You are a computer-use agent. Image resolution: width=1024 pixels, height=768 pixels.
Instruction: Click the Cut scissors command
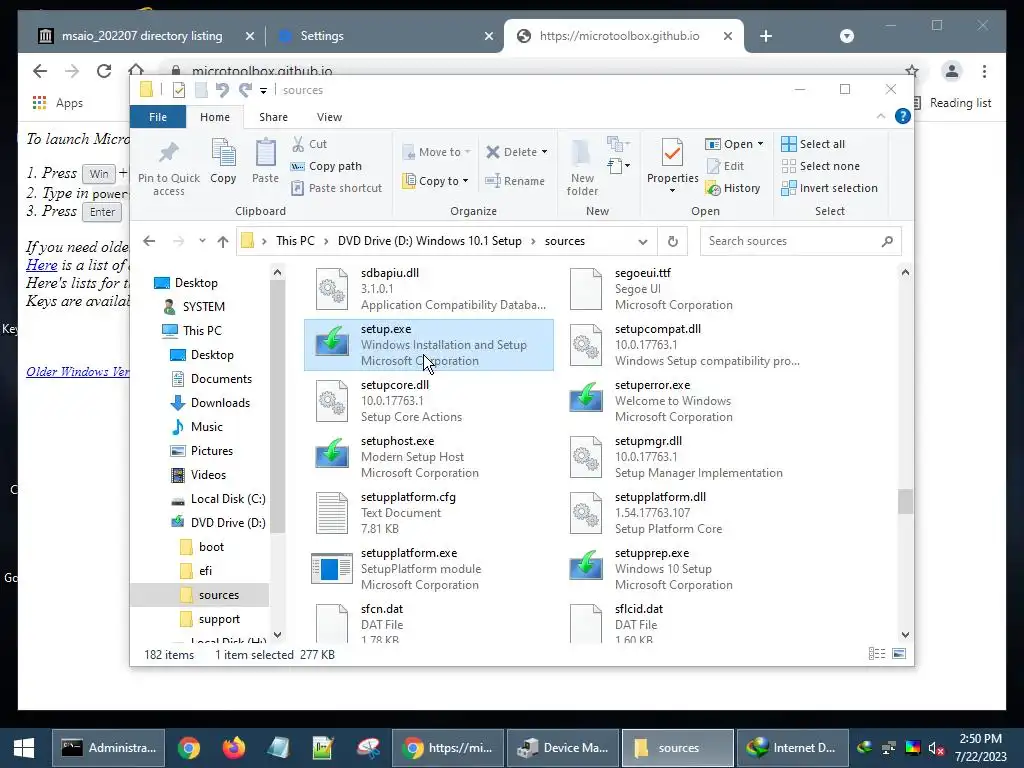coord(310,144)
